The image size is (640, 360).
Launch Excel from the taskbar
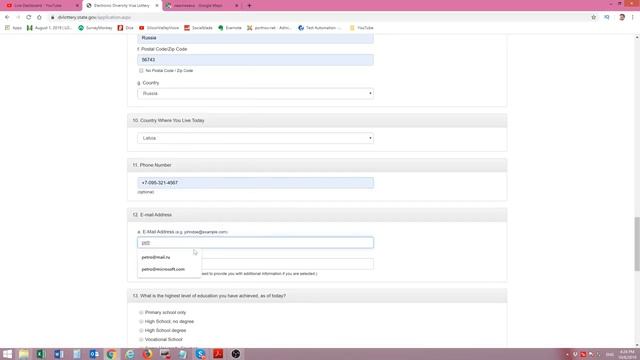(41, 354)
